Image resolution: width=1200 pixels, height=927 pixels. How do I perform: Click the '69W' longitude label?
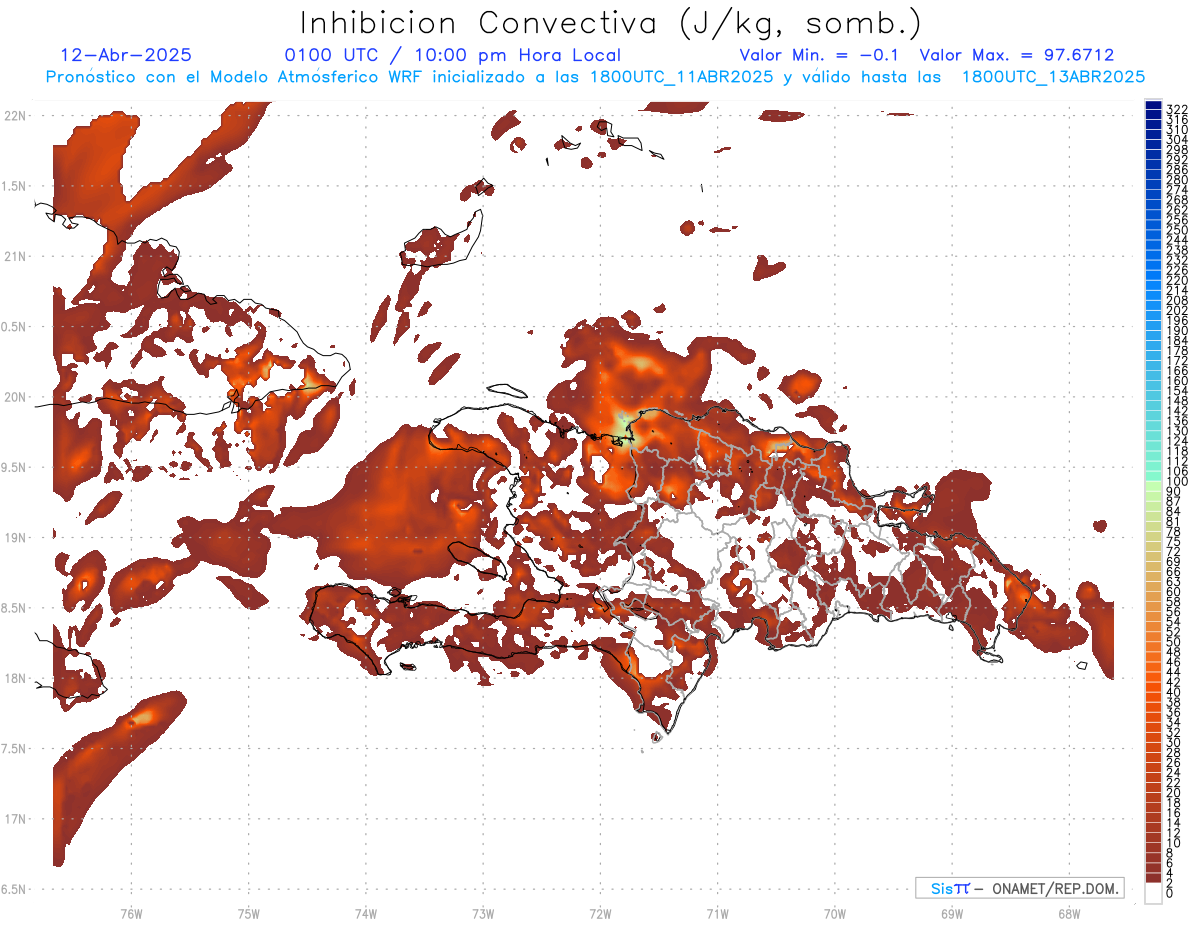952,913
